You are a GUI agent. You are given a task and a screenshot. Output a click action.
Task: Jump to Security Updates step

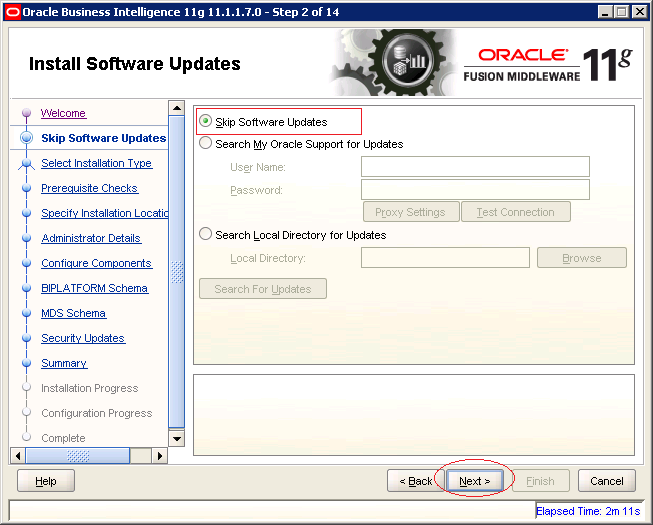click(x=83, y=338)
